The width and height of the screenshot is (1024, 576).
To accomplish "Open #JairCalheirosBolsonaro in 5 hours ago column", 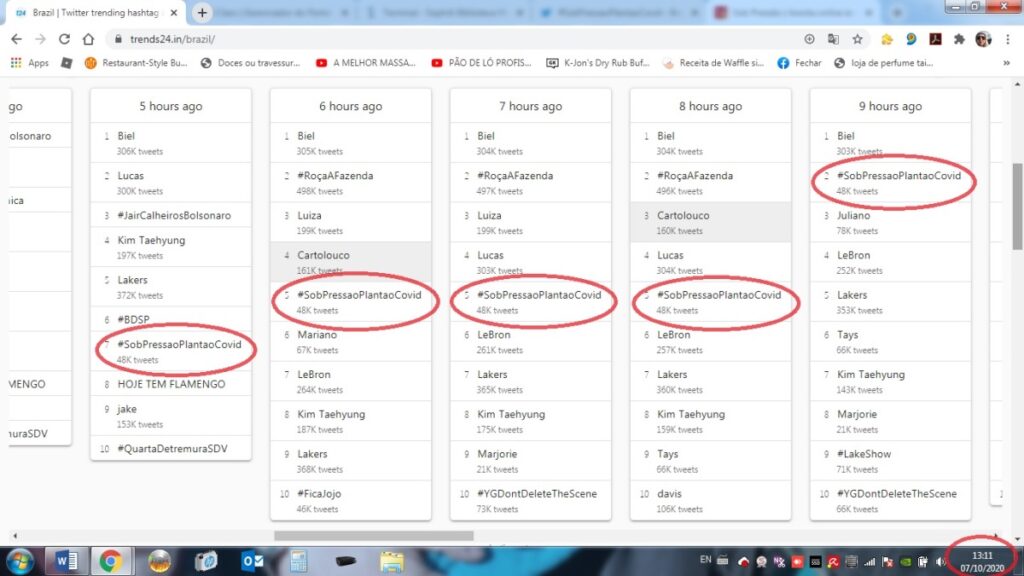I will [174, 216].
